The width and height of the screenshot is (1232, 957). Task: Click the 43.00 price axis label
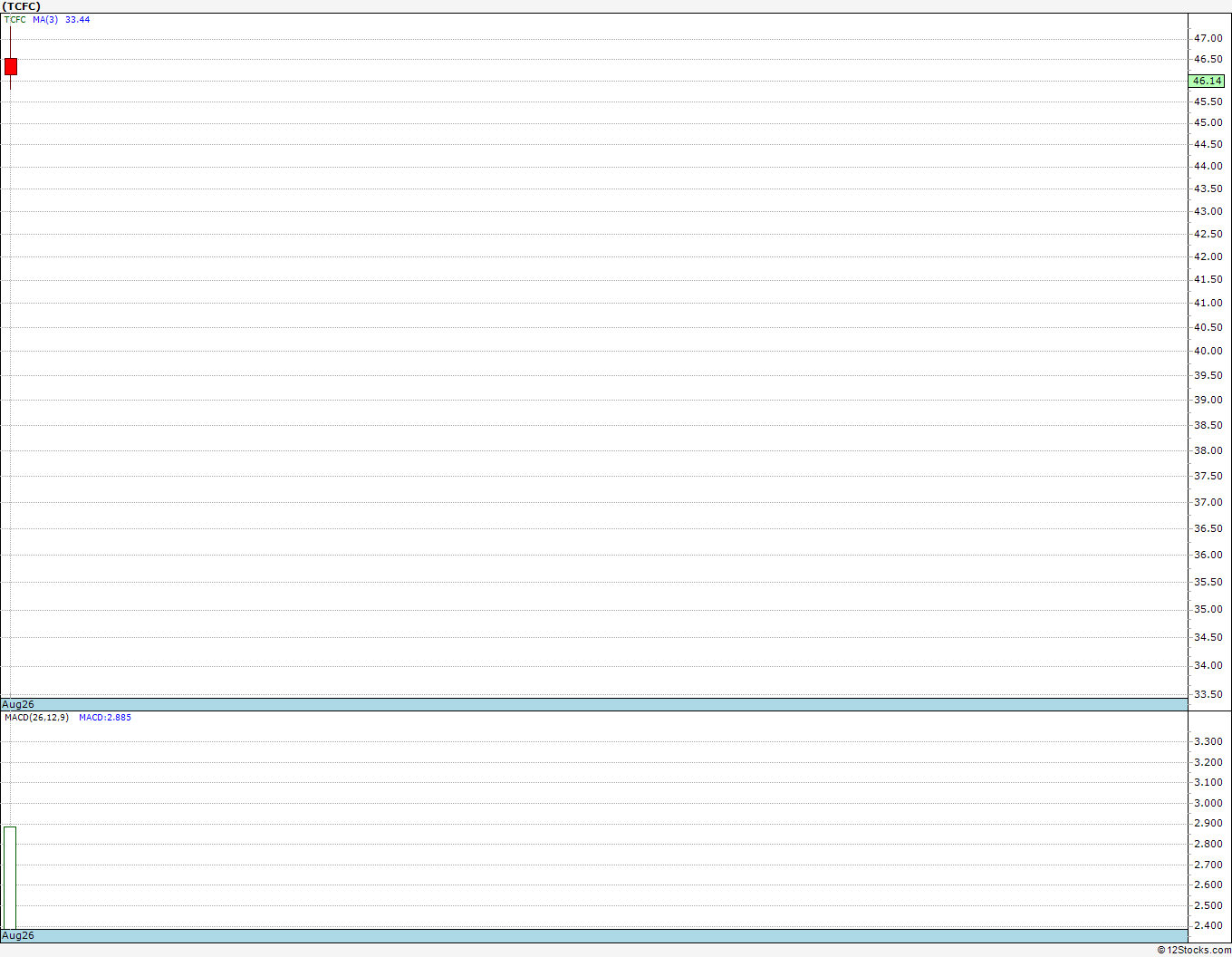[x=1208, y=211]
